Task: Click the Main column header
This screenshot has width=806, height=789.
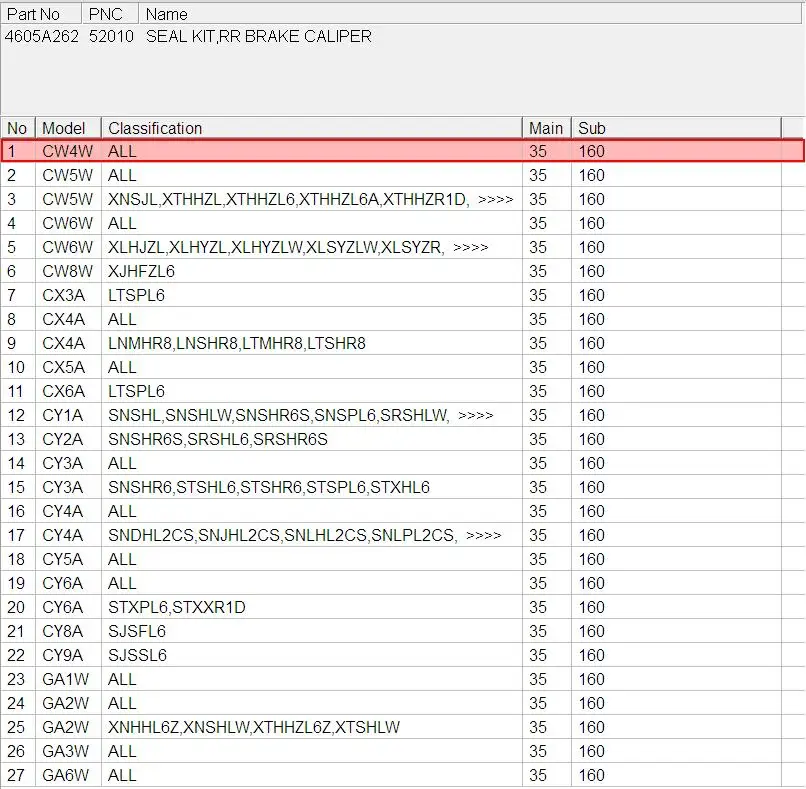Action: point(547,128)
